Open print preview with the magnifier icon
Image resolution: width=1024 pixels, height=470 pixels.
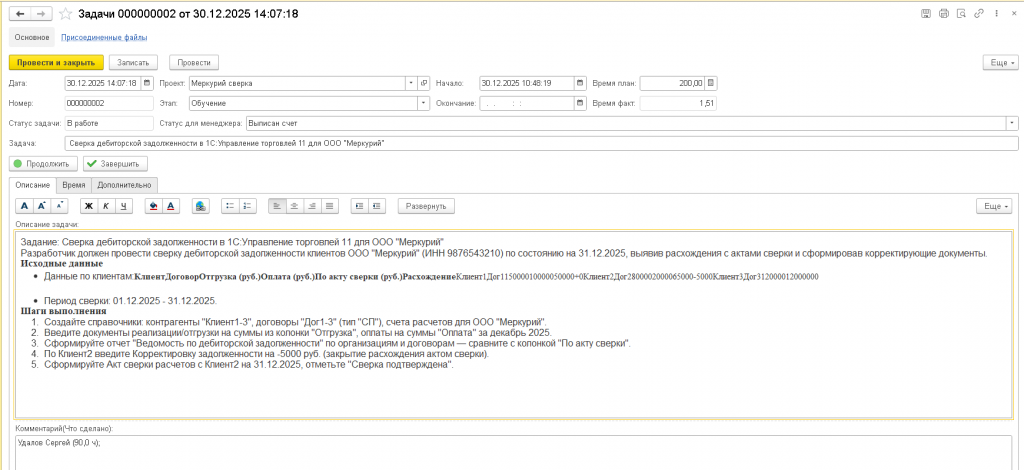click(x=961, y=14)
